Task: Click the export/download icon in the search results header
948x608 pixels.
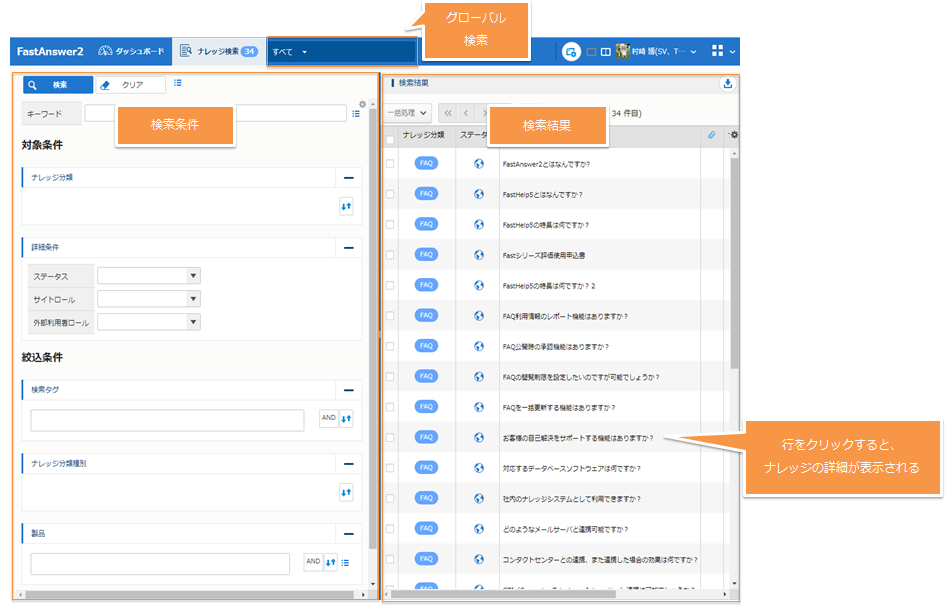Action: [727, 84]
